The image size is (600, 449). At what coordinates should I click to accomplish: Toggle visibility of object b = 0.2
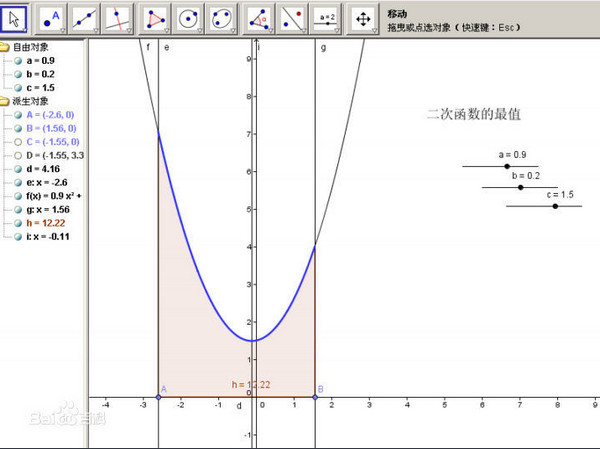click(x=18, y=74)
